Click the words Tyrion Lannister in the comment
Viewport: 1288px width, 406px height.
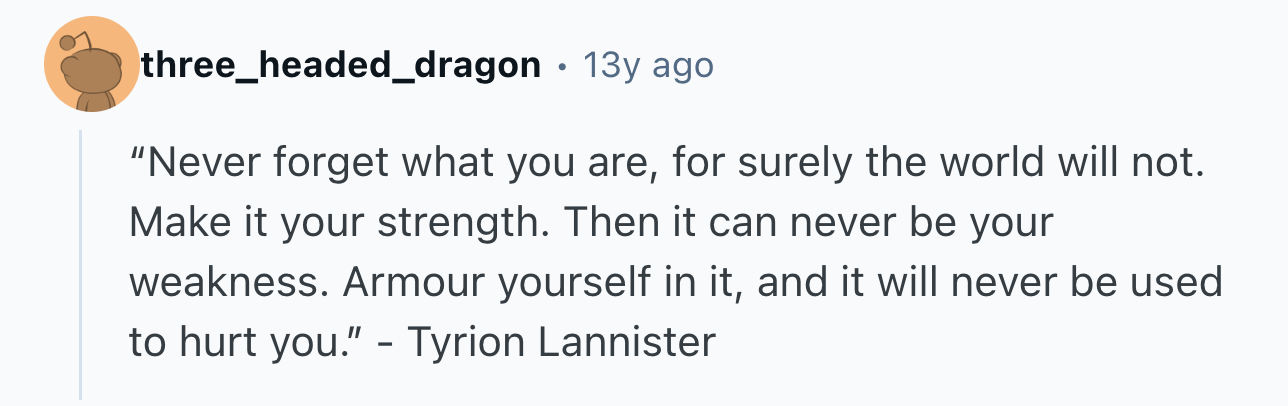click(x=562, y=343)
